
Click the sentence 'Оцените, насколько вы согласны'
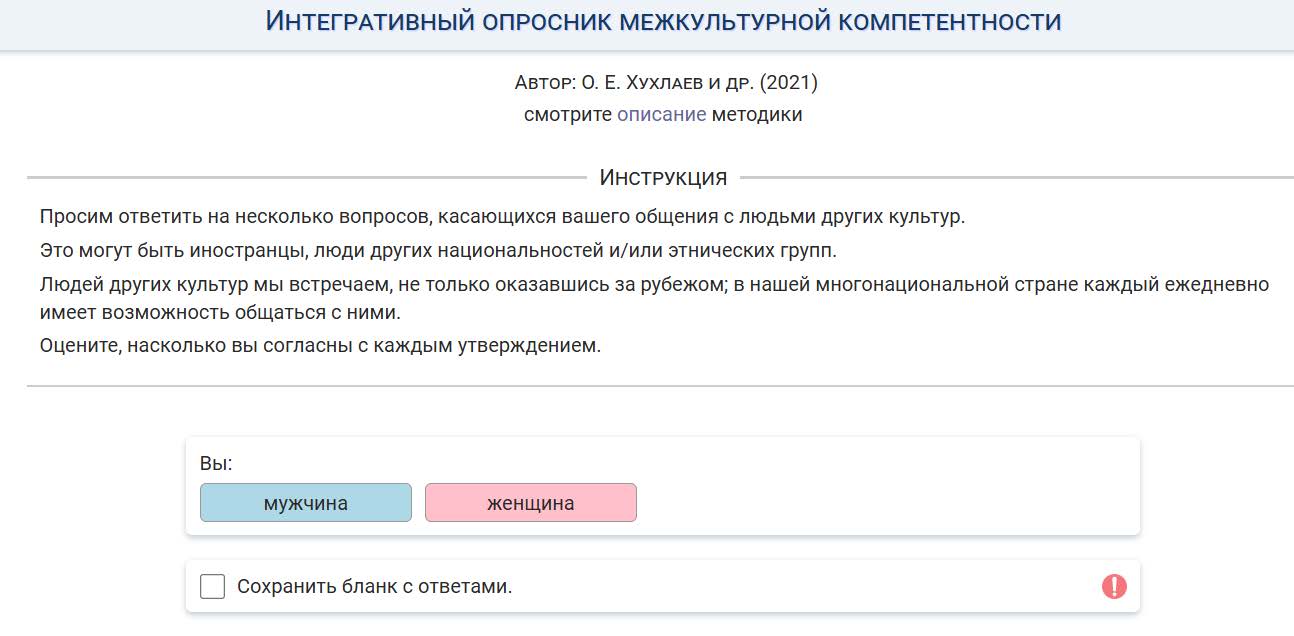click(320, 346)
